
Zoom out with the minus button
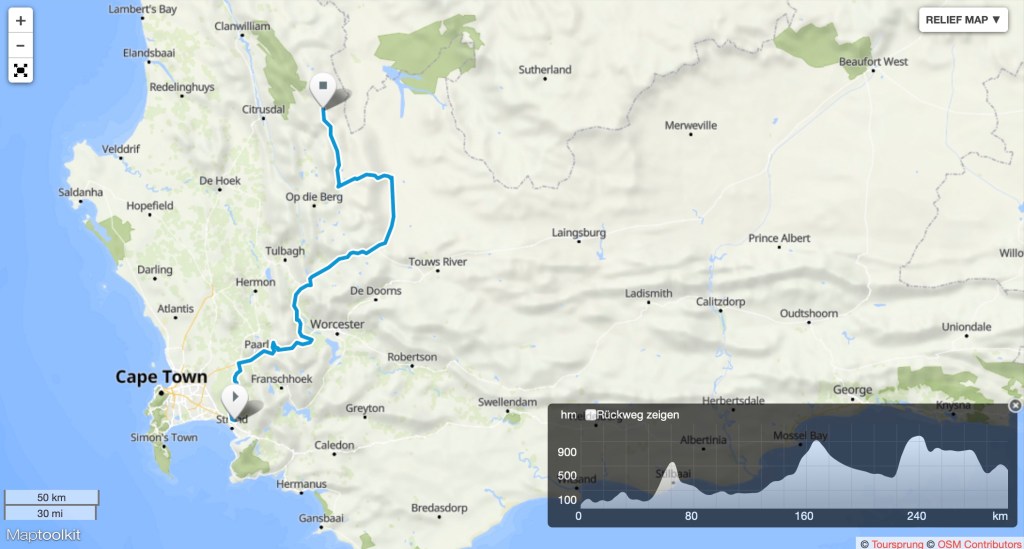(20, 46)
